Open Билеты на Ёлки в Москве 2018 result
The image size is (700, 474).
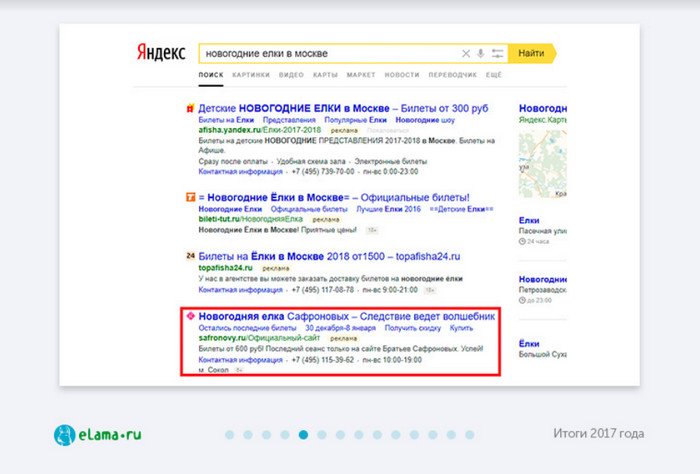pyautogui.click(x=329, y=256)
